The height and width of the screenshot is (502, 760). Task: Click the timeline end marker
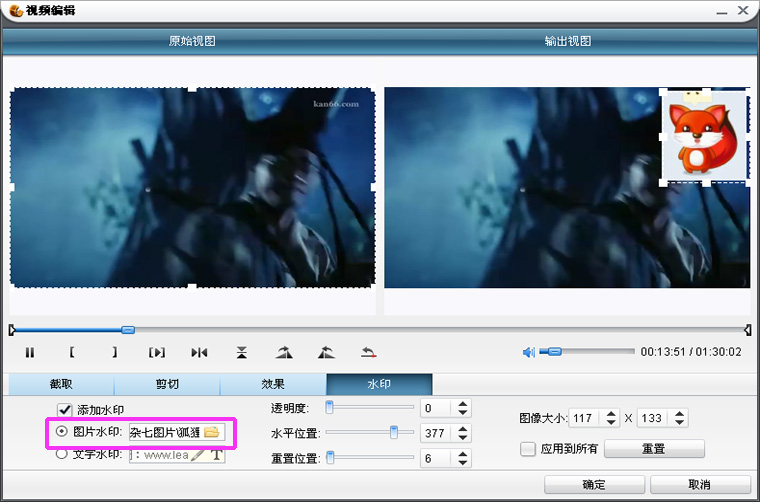[748, 330]
